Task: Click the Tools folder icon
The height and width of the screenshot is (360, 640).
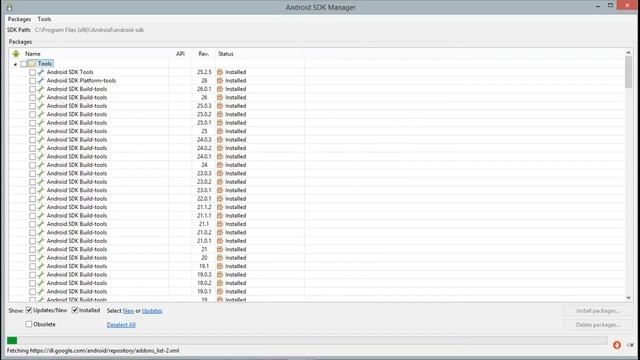Action: coord(32,64)
